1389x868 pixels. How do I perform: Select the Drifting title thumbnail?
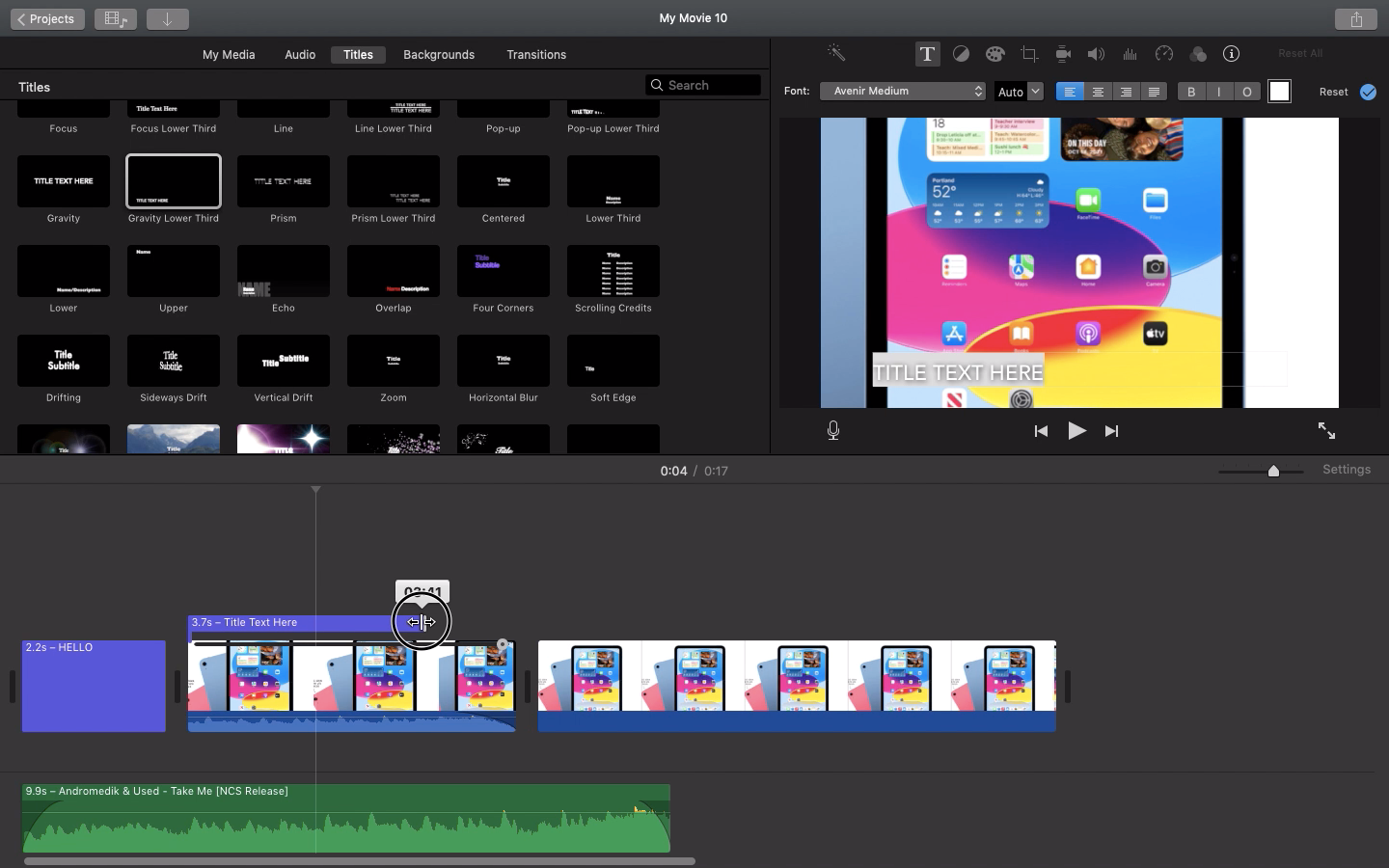coord(64,360)
